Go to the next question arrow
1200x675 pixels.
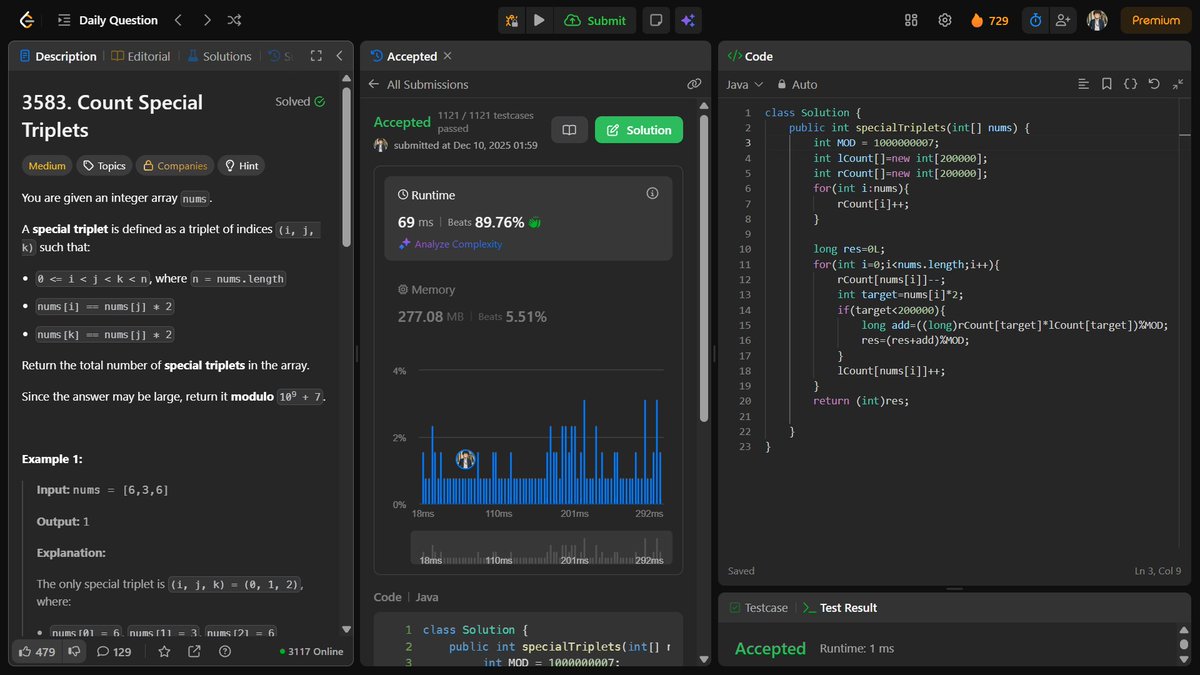(x=206, y=20)
